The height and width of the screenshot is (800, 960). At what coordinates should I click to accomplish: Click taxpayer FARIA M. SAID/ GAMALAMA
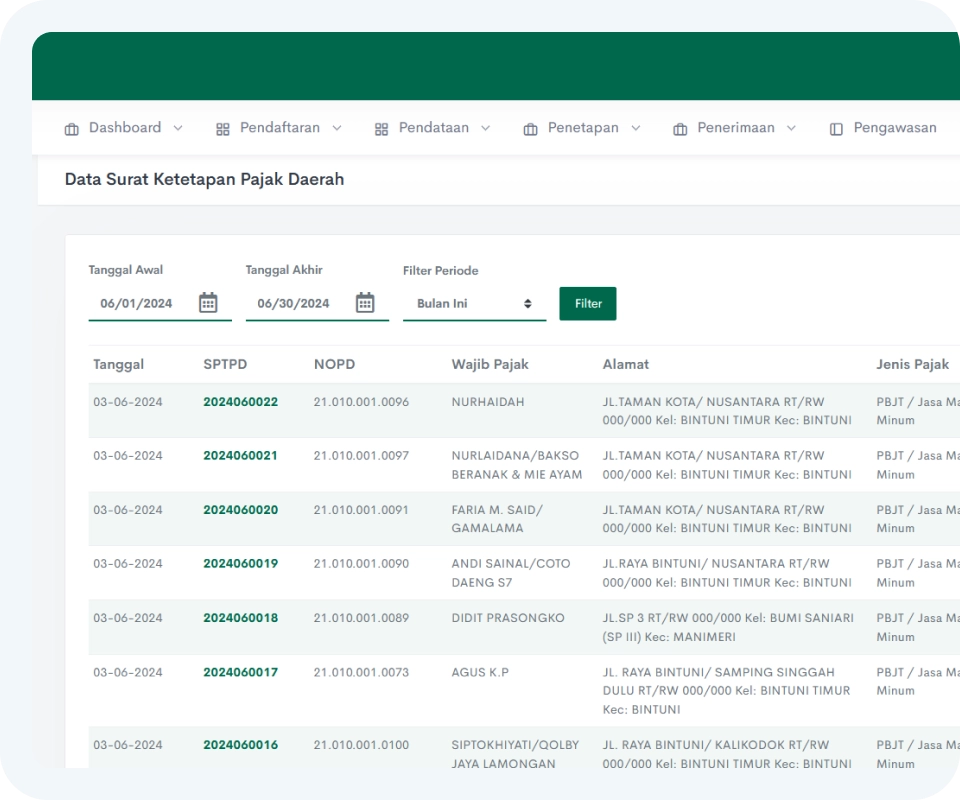(497, 519)
